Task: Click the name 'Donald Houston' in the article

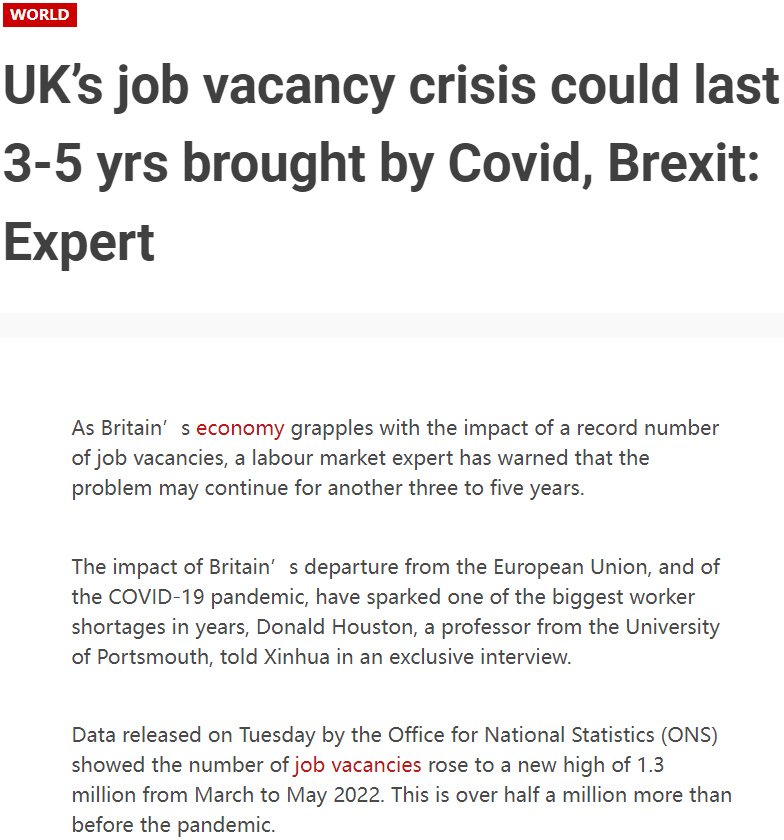Action: tap(336, 627)
